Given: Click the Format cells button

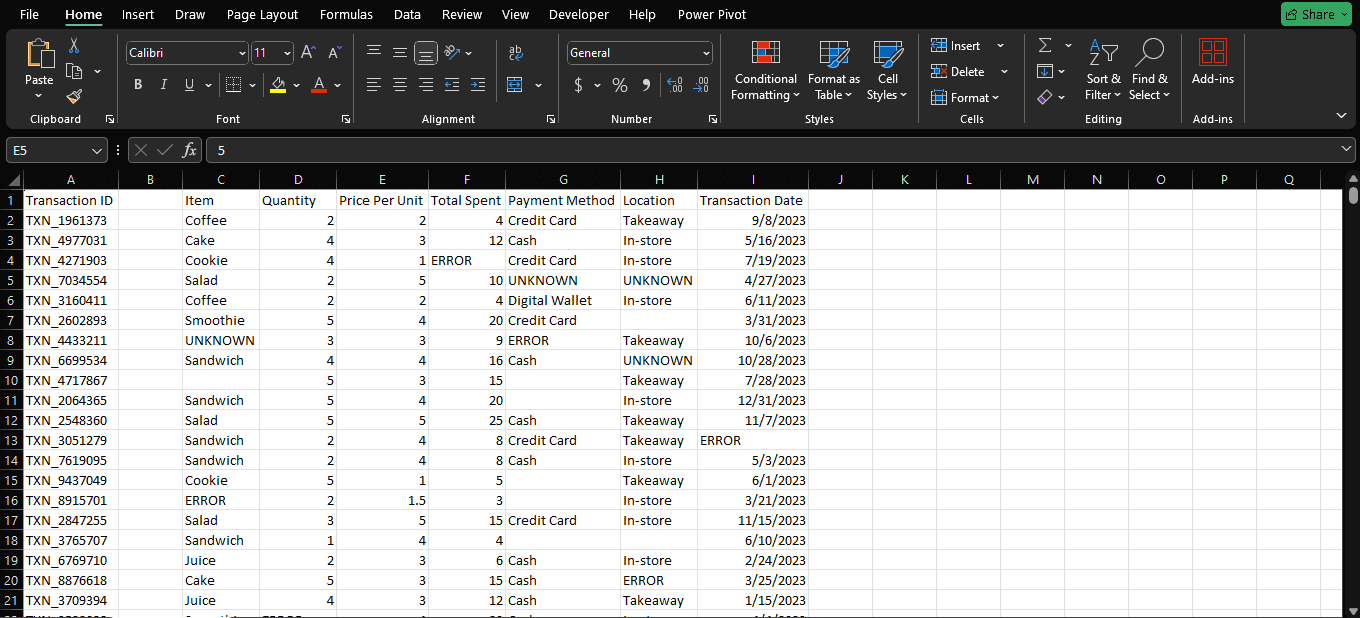Looking at the screenshot, I should click(x=966, y=98).
